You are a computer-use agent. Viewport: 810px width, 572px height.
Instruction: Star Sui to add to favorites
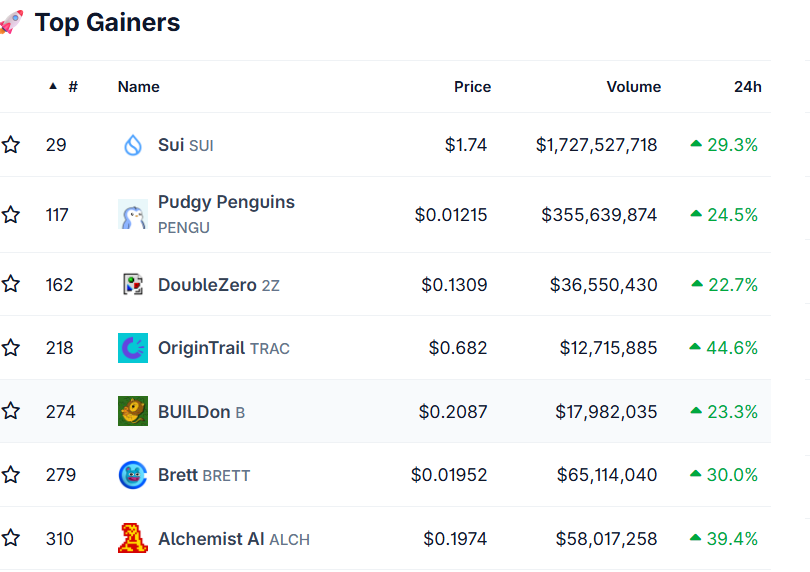click(x=10, y=145)
